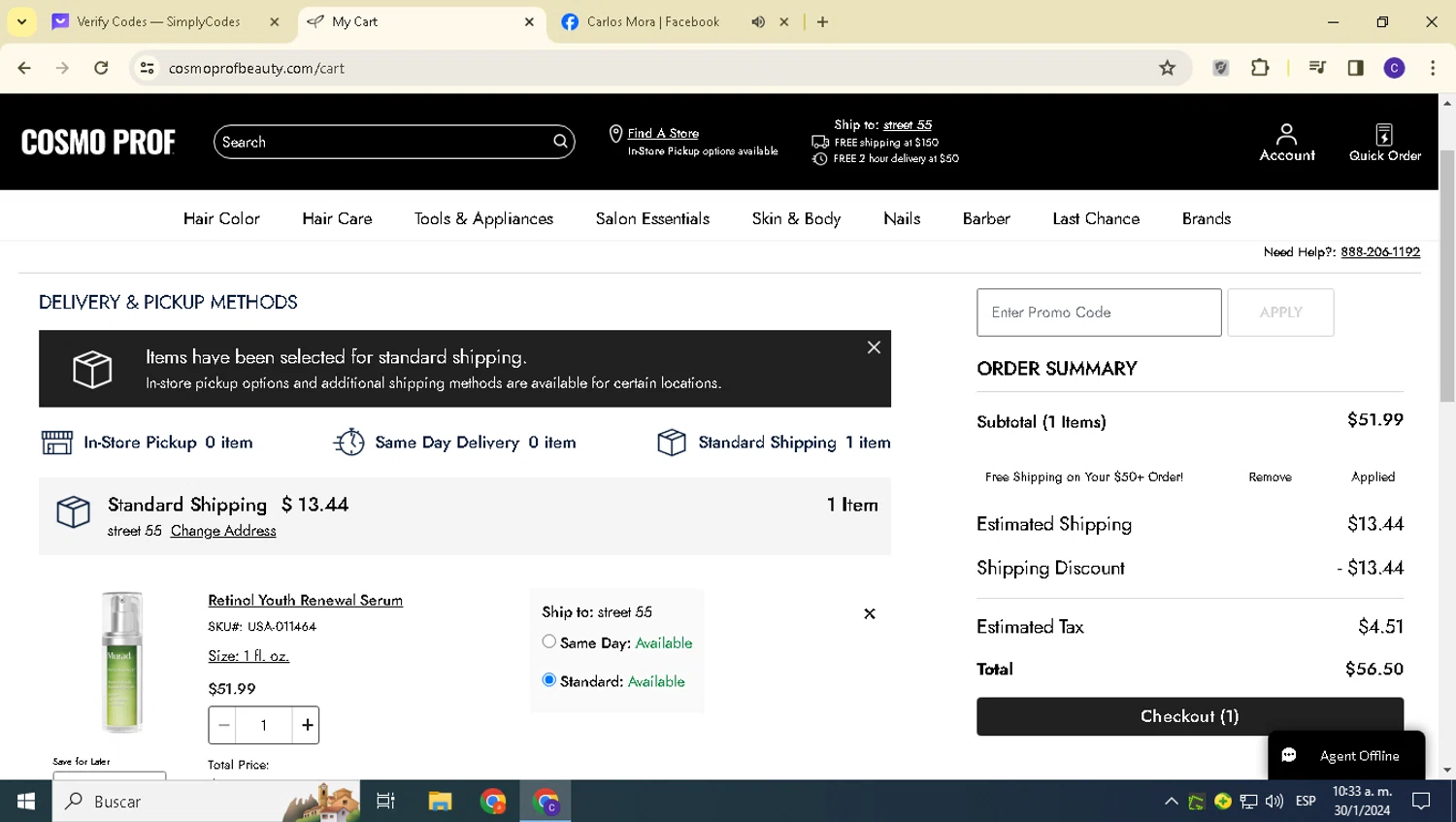Viewport: 1456px width, 822px height.
Task: Select Standard shipping radio option
Action: pyautogui.click(x=549, y=680)
